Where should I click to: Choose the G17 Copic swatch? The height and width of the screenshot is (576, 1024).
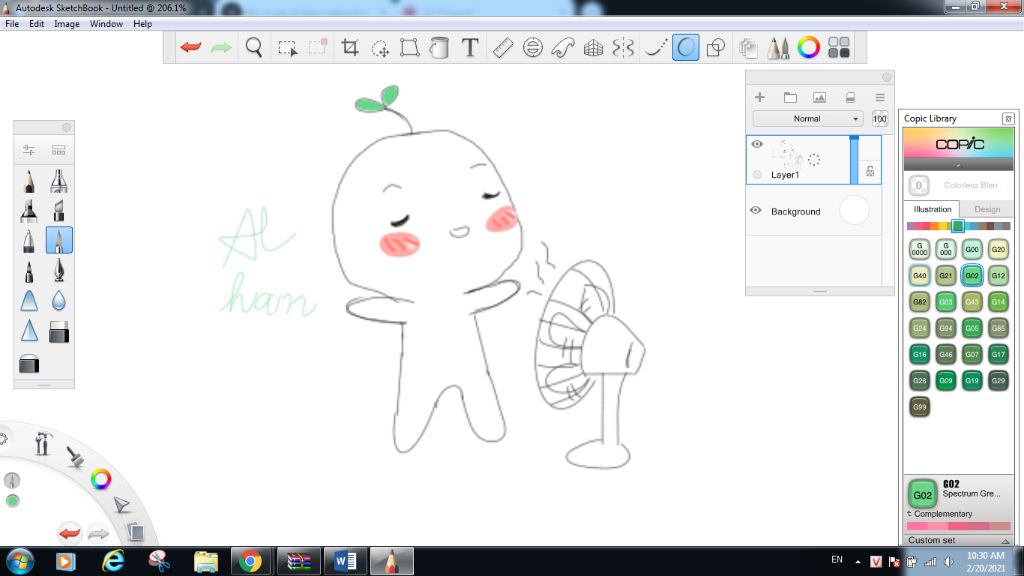(998, 354)
